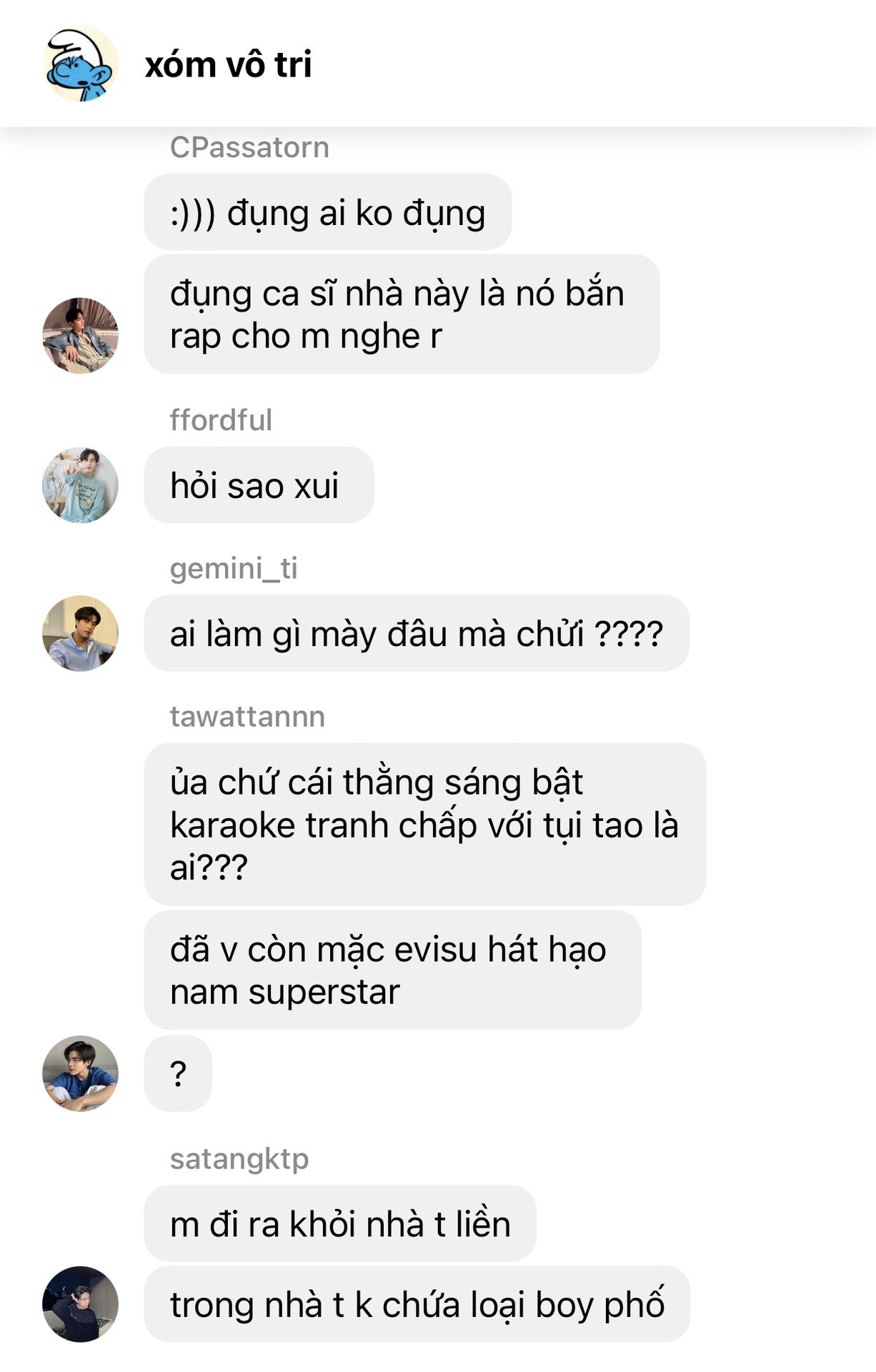Click the ffordful username label

(221, 420)
